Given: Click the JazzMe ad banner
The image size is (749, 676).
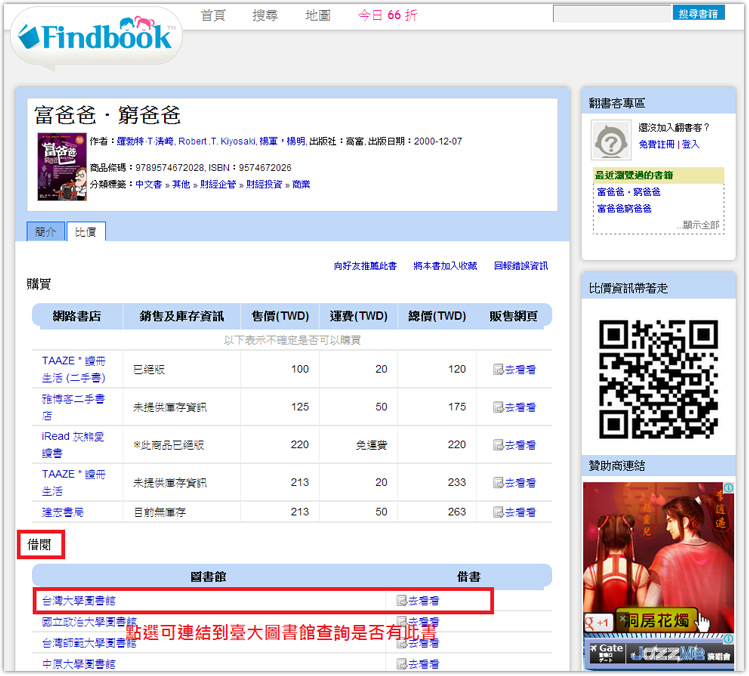Looking at the screenshot, I should coord(658,651).
